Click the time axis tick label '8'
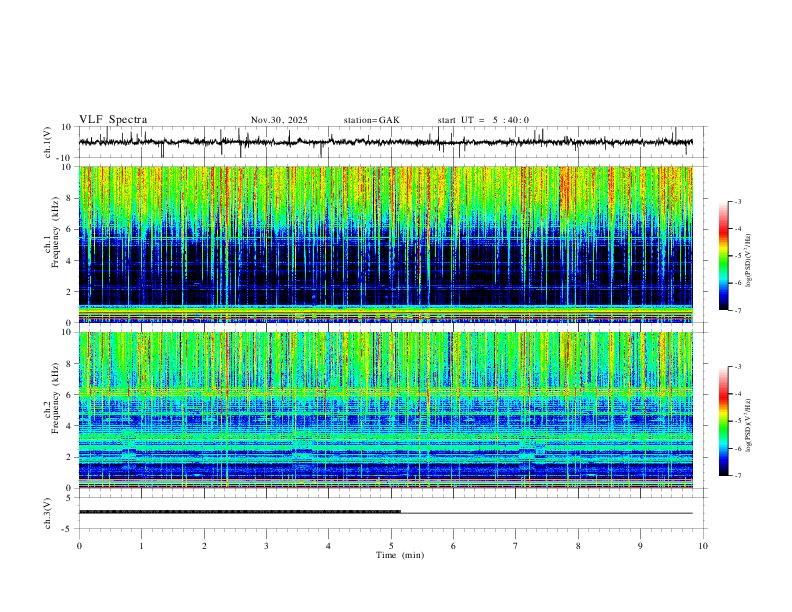 point(578,546)
